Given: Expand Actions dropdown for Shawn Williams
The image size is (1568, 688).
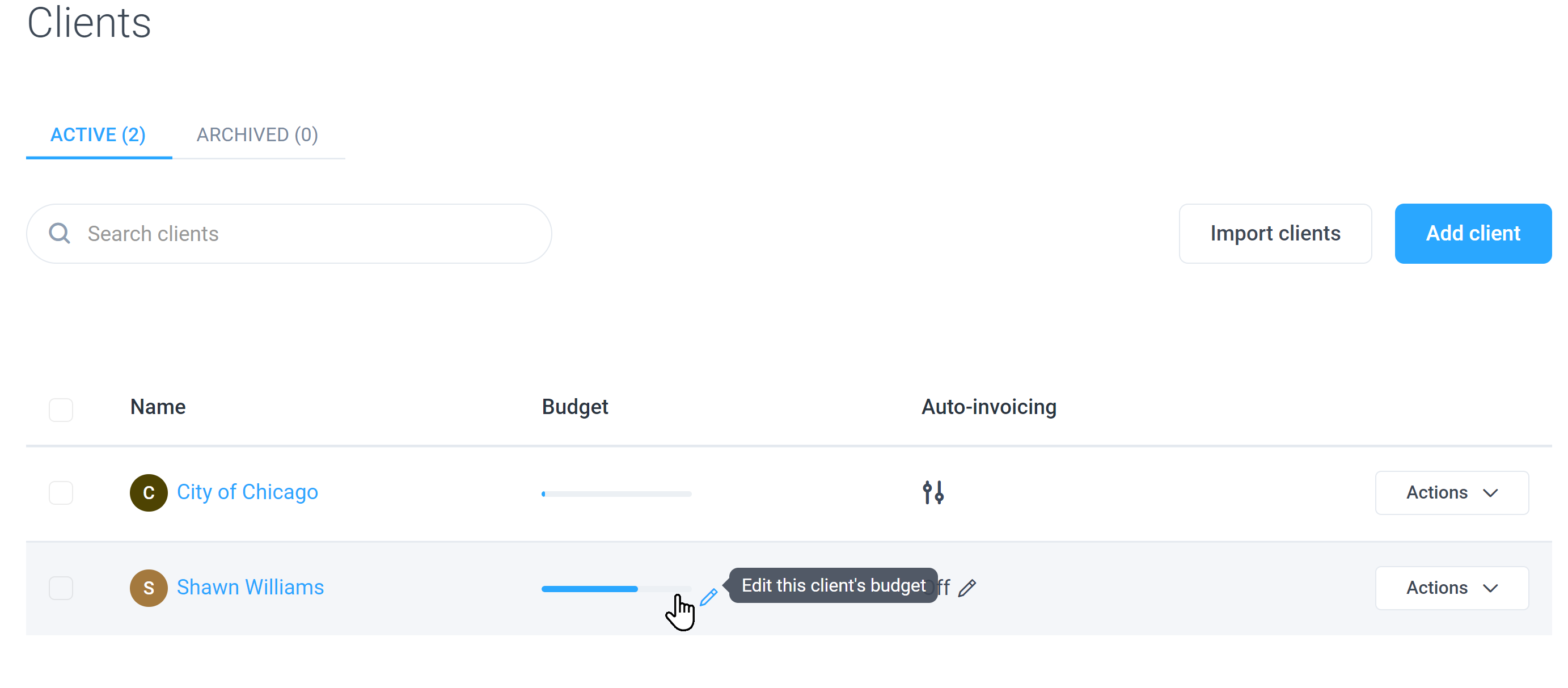Looking at the screenshot, I should coord(1452,588).
